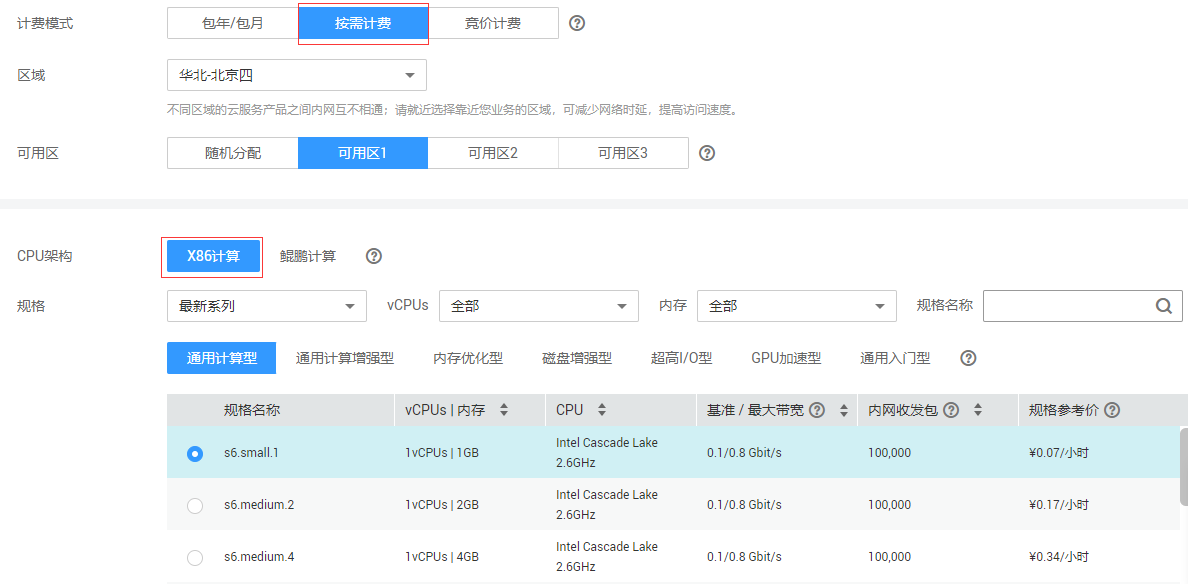Open help icon in 规格参考价 header
This screenshot has width=1188, height=584.
pos(1111,410)
